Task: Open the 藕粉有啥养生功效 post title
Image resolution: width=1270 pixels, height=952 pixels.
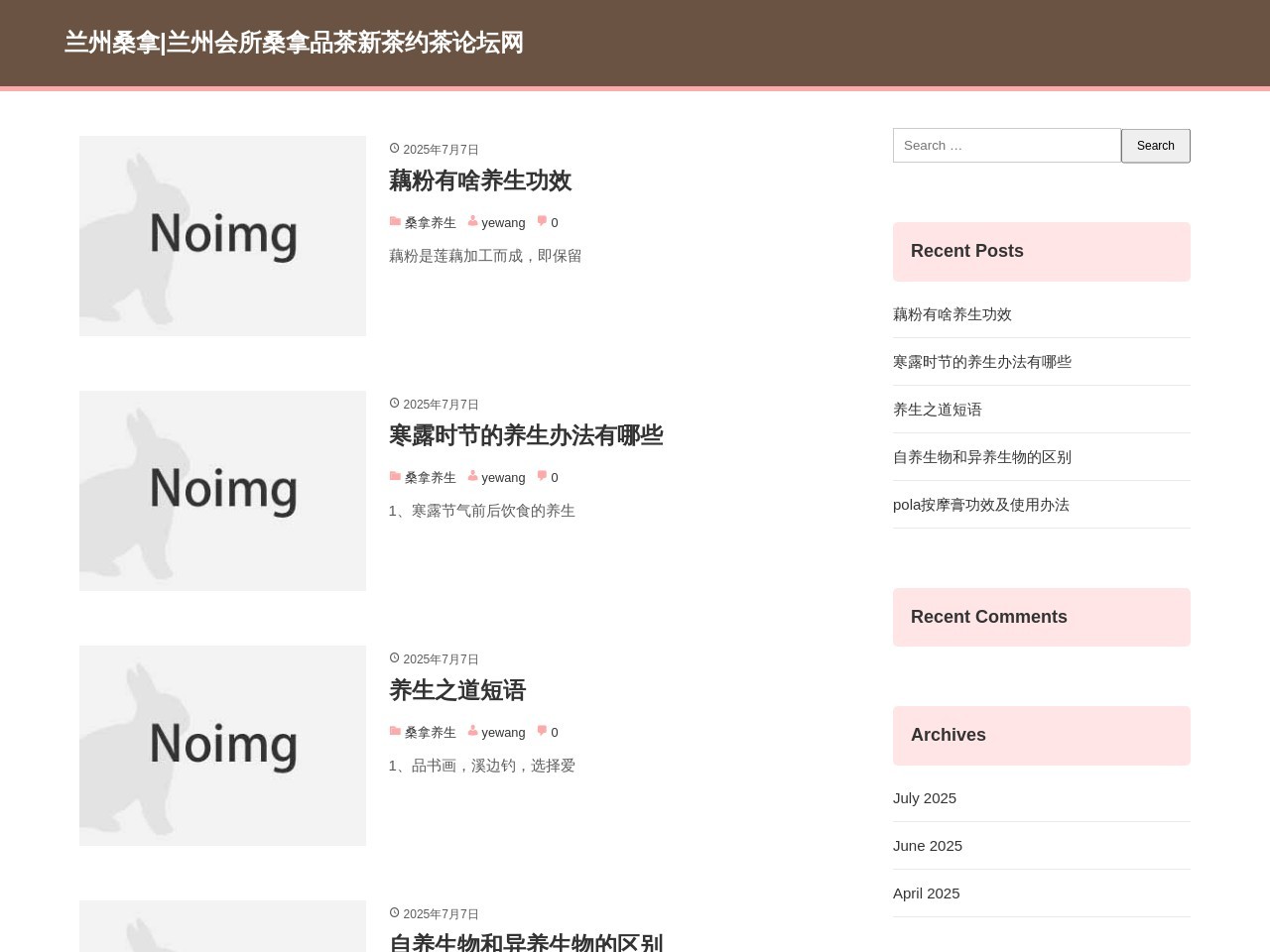Action: pyautogui.click(x=480, y=181)
